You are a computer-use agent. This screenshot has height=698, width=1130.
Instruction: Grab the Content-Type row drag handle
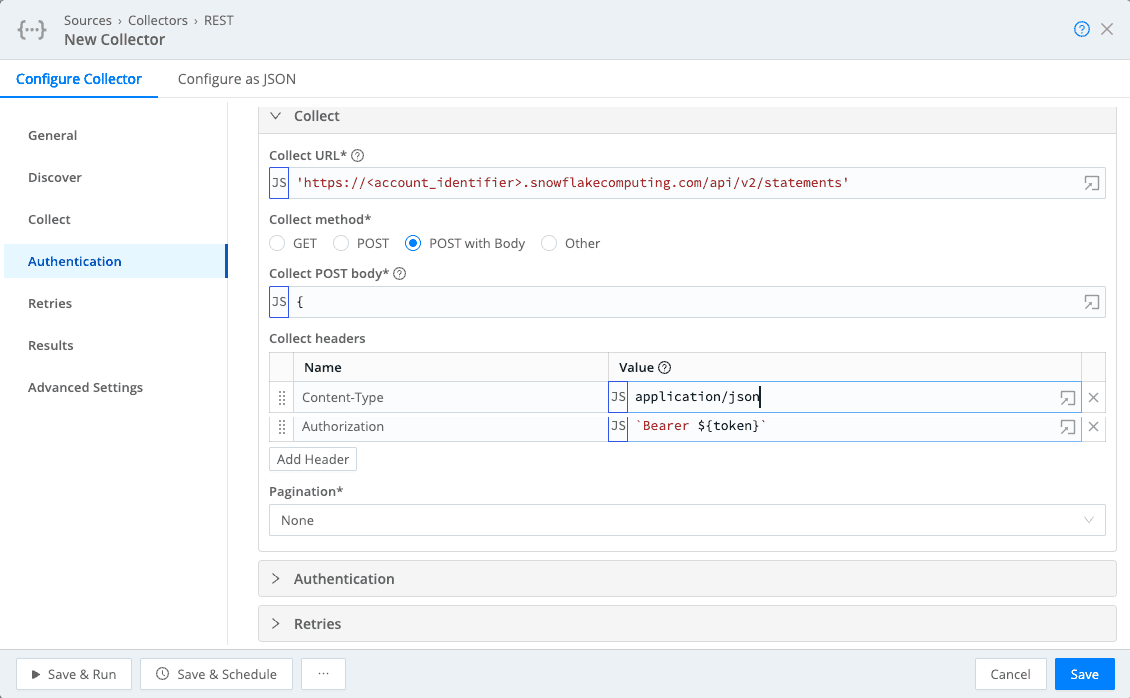[281, 398]
